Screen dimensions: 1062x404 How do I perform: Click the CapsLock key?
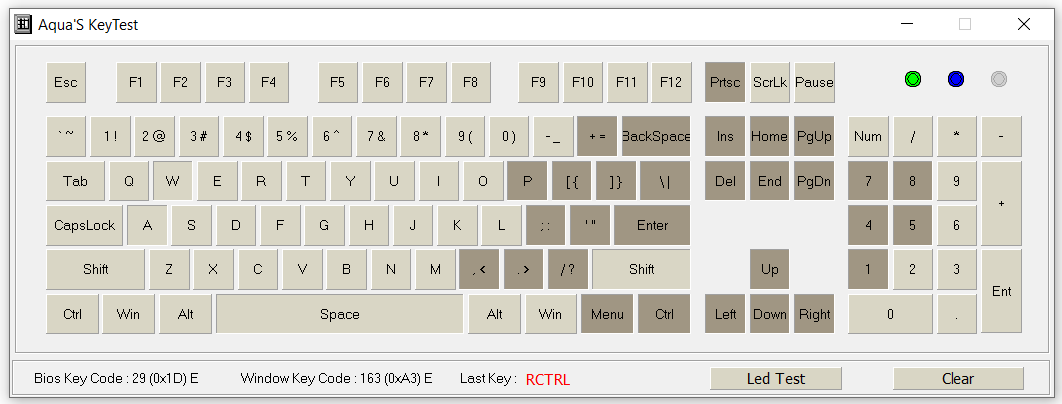[x=85, y=225]
